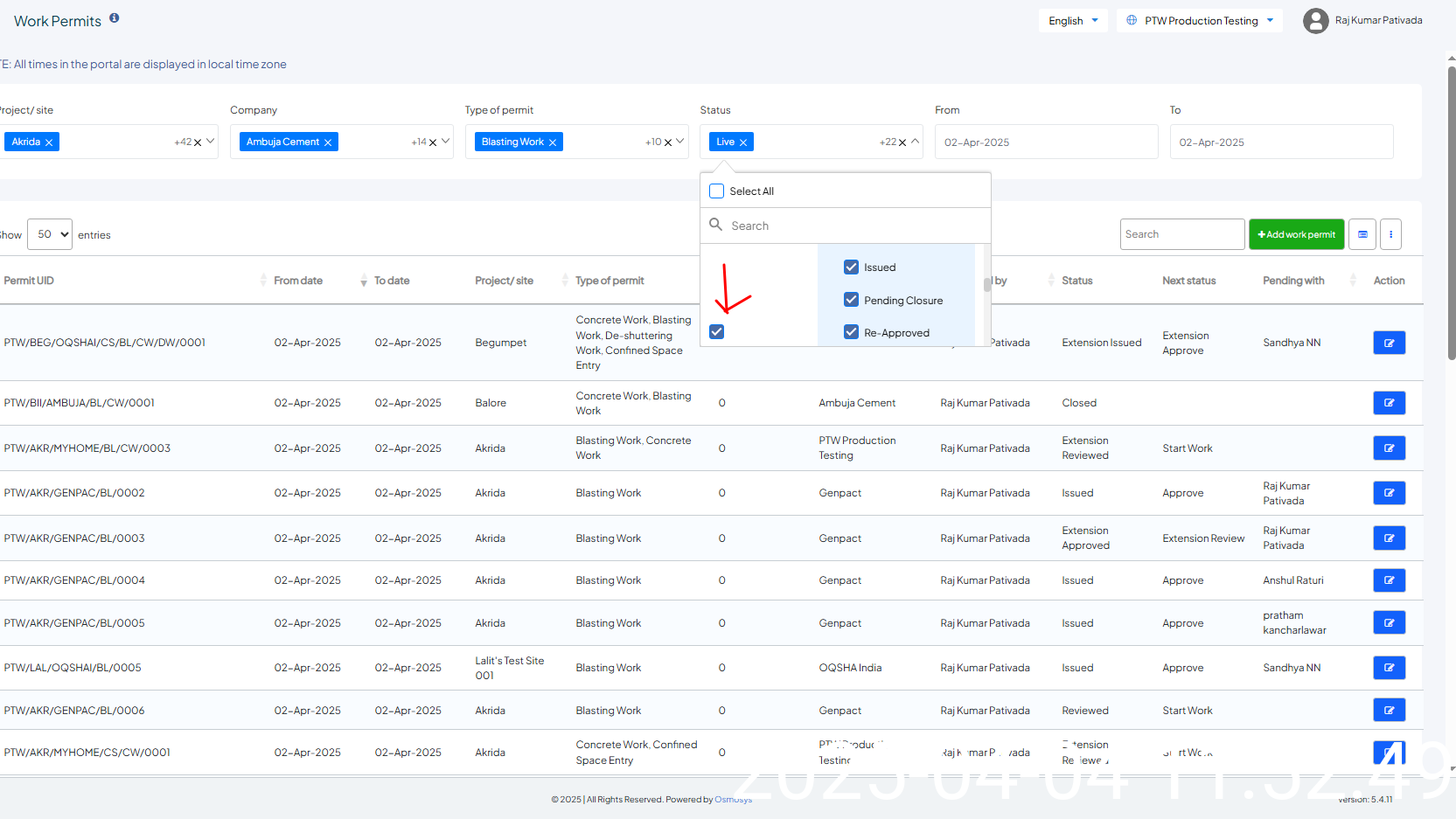Clear all selected Company filters
The image size is (1456, 819).
(x=432, y=142)
